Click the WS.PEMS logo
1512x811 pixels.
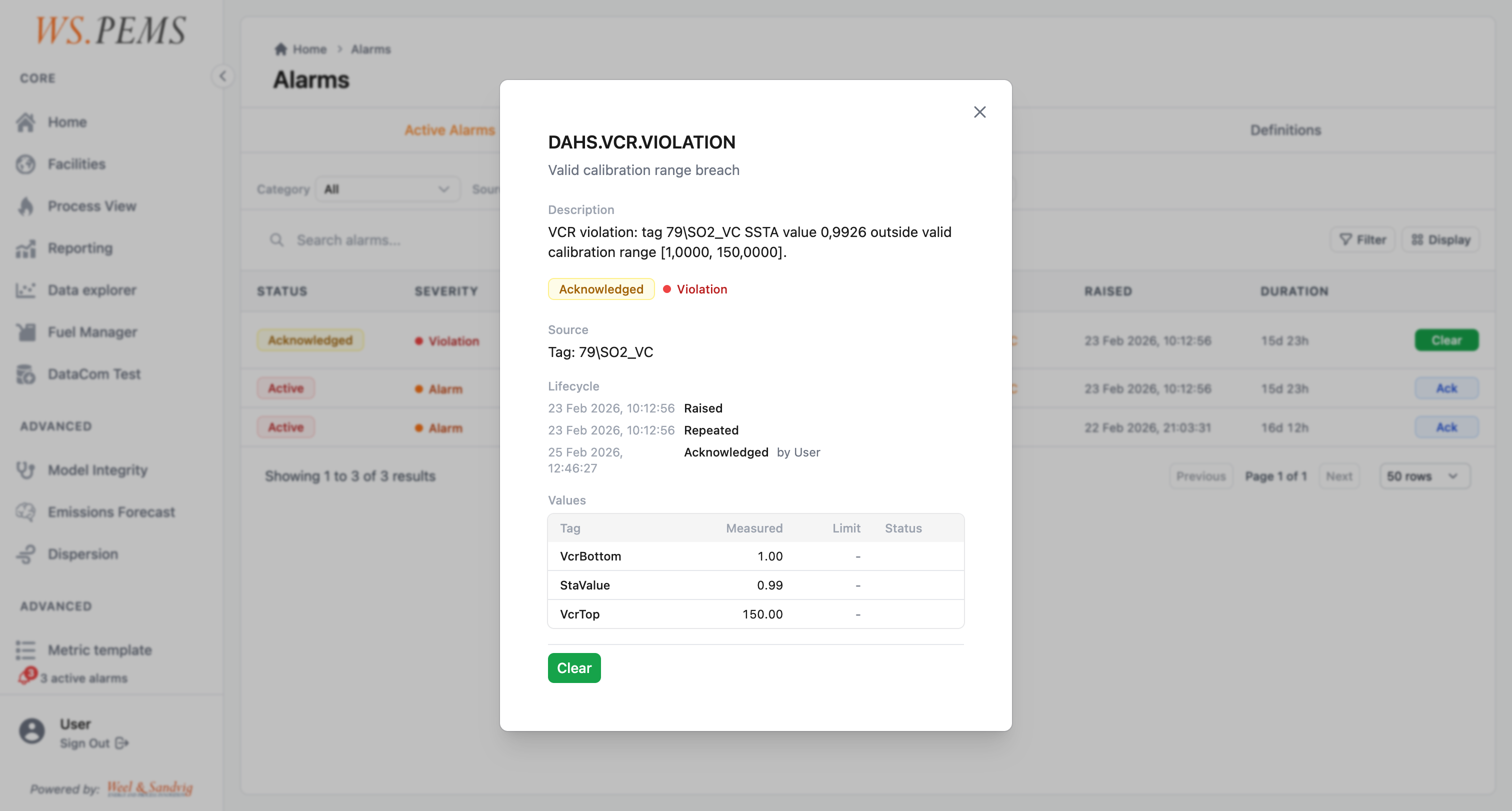pyautogui.click(x=111, y=30)
